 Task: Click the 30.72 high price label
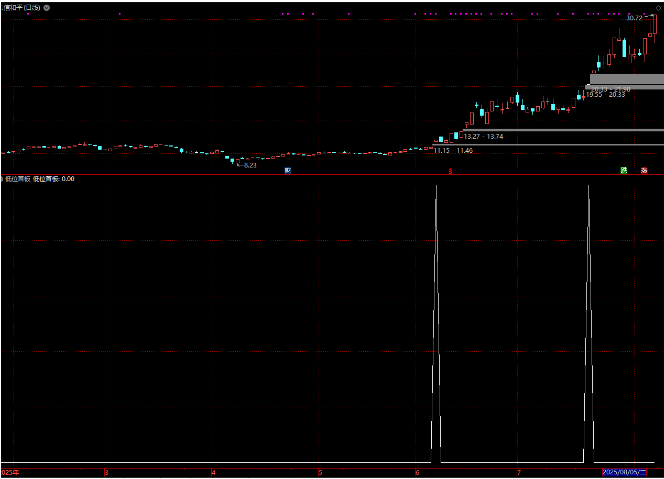(634, 18)
